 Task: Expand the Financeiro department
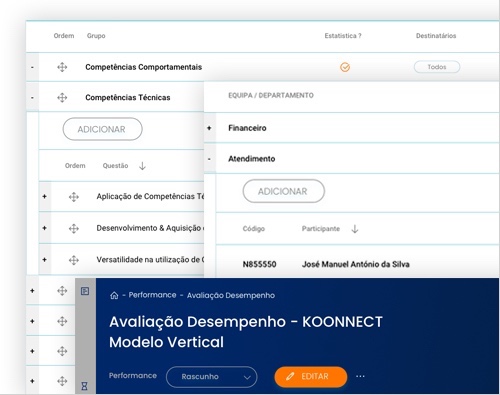209,128
